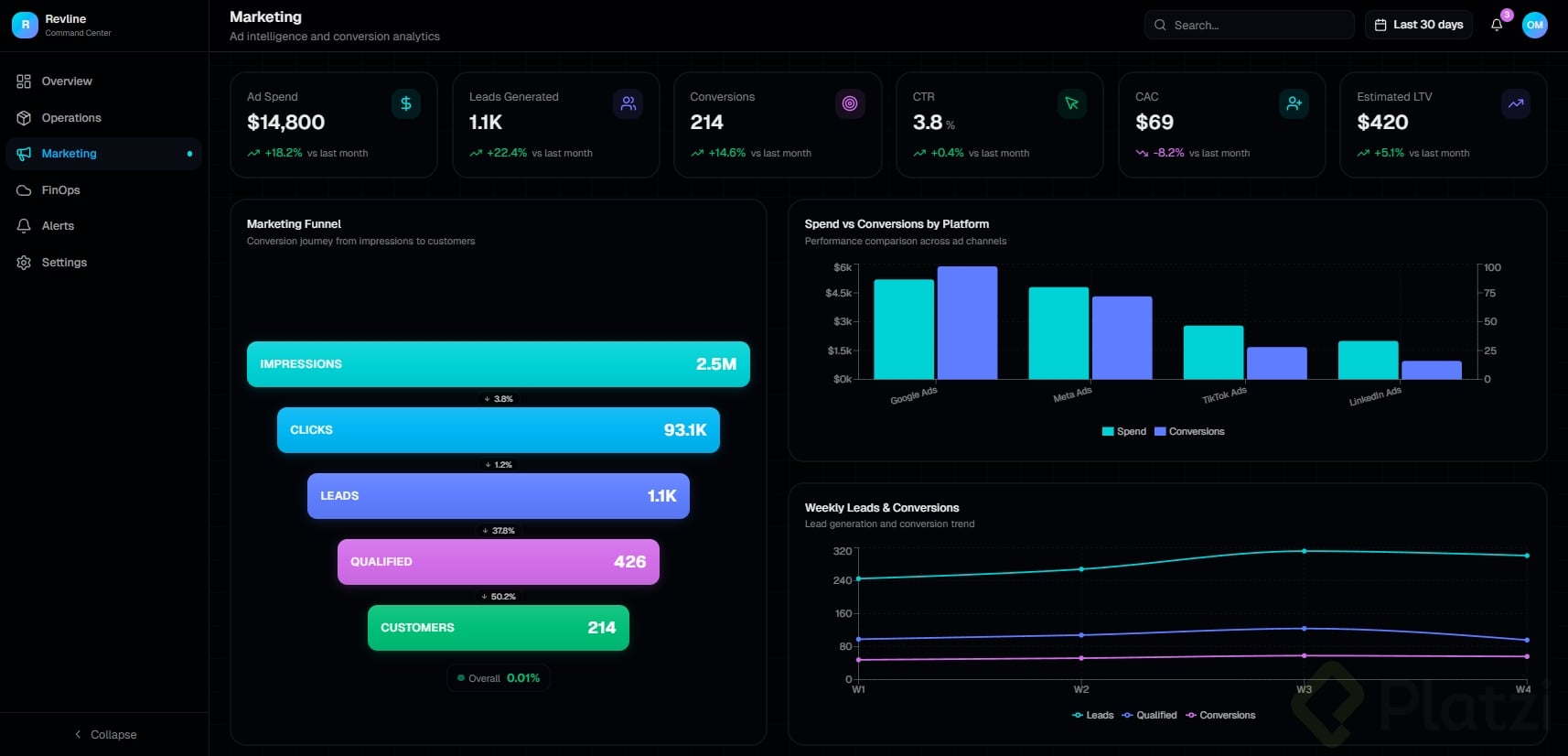Screen dimensions: 1568x756
Task: Click the Settings gear icon in sidebar
Action: 24,263
